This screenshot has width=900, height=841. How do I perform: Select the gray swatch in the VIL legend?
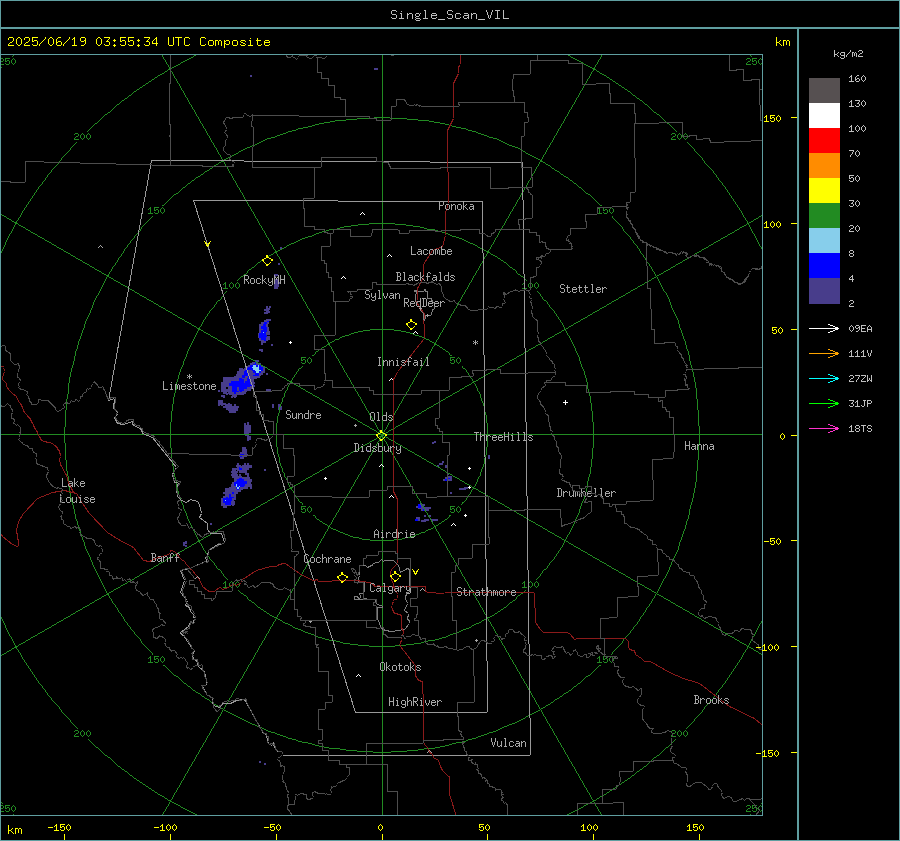click(x=824, y=91)
